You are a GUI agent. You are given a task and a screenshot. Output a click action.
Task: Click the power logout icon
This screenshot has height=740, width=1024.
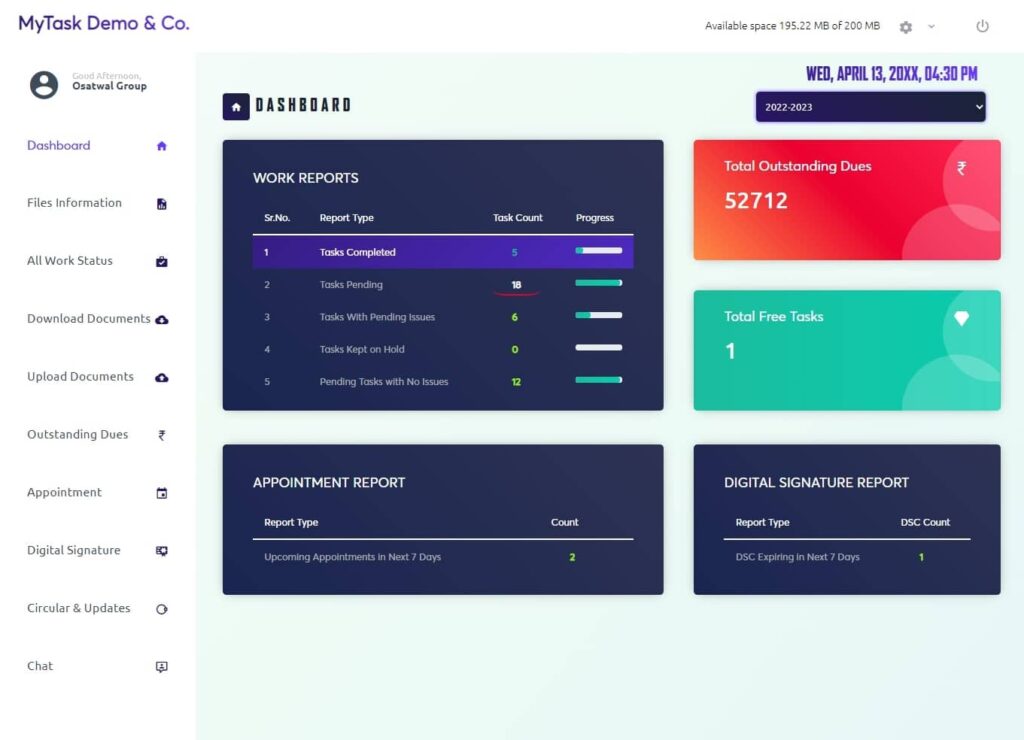click(982, 27)
